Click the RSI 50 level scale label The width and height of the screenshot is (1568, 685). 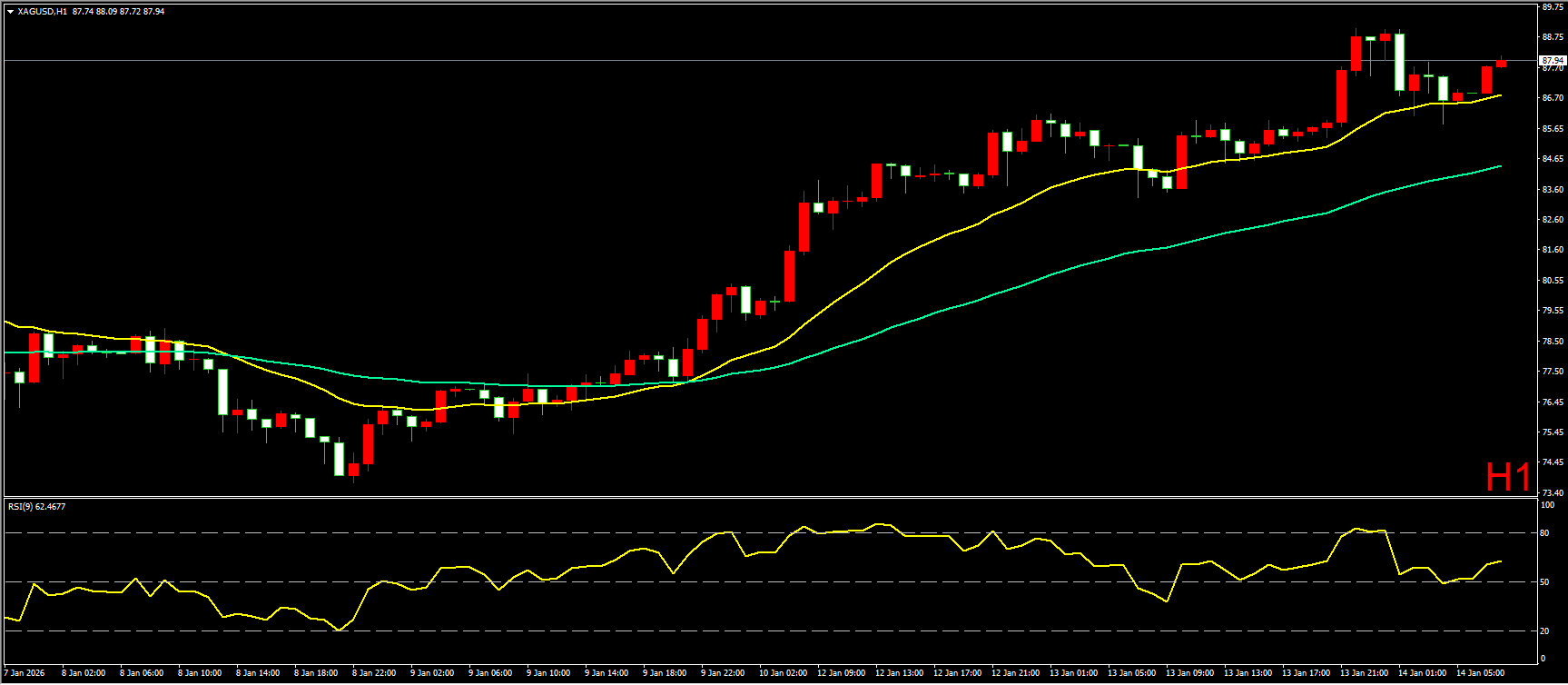click(x=1544, y=582)
